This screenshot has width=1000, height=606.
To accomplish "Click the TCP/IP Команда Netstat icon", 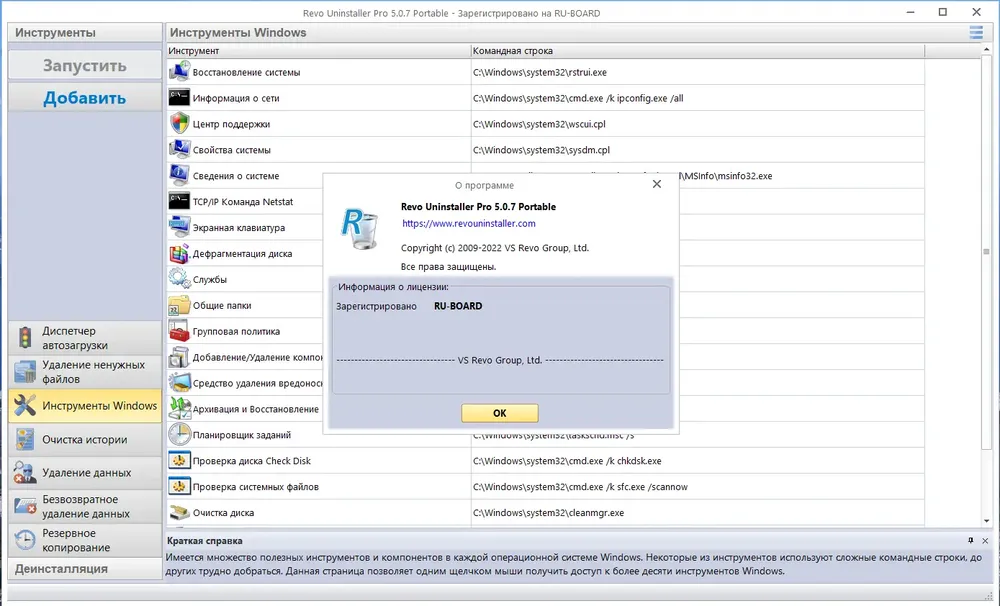I will coord(179,201).
